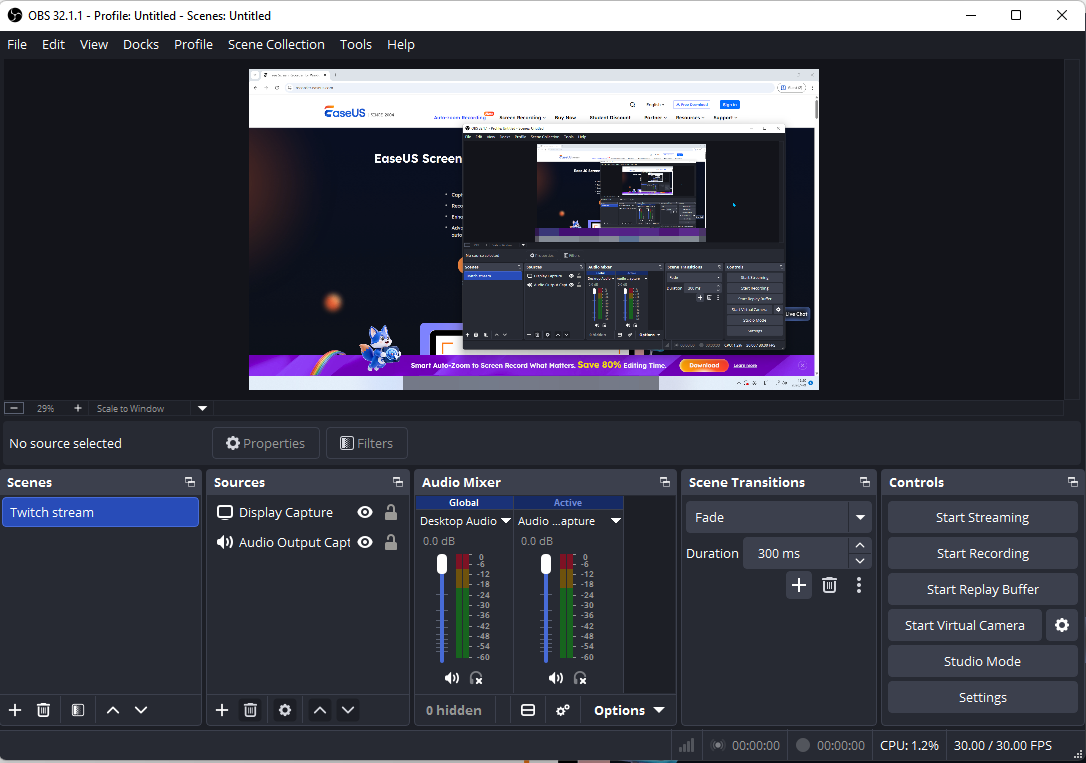
Task: Lock the Audio Output Capture source
Action: tap(390, 544)
